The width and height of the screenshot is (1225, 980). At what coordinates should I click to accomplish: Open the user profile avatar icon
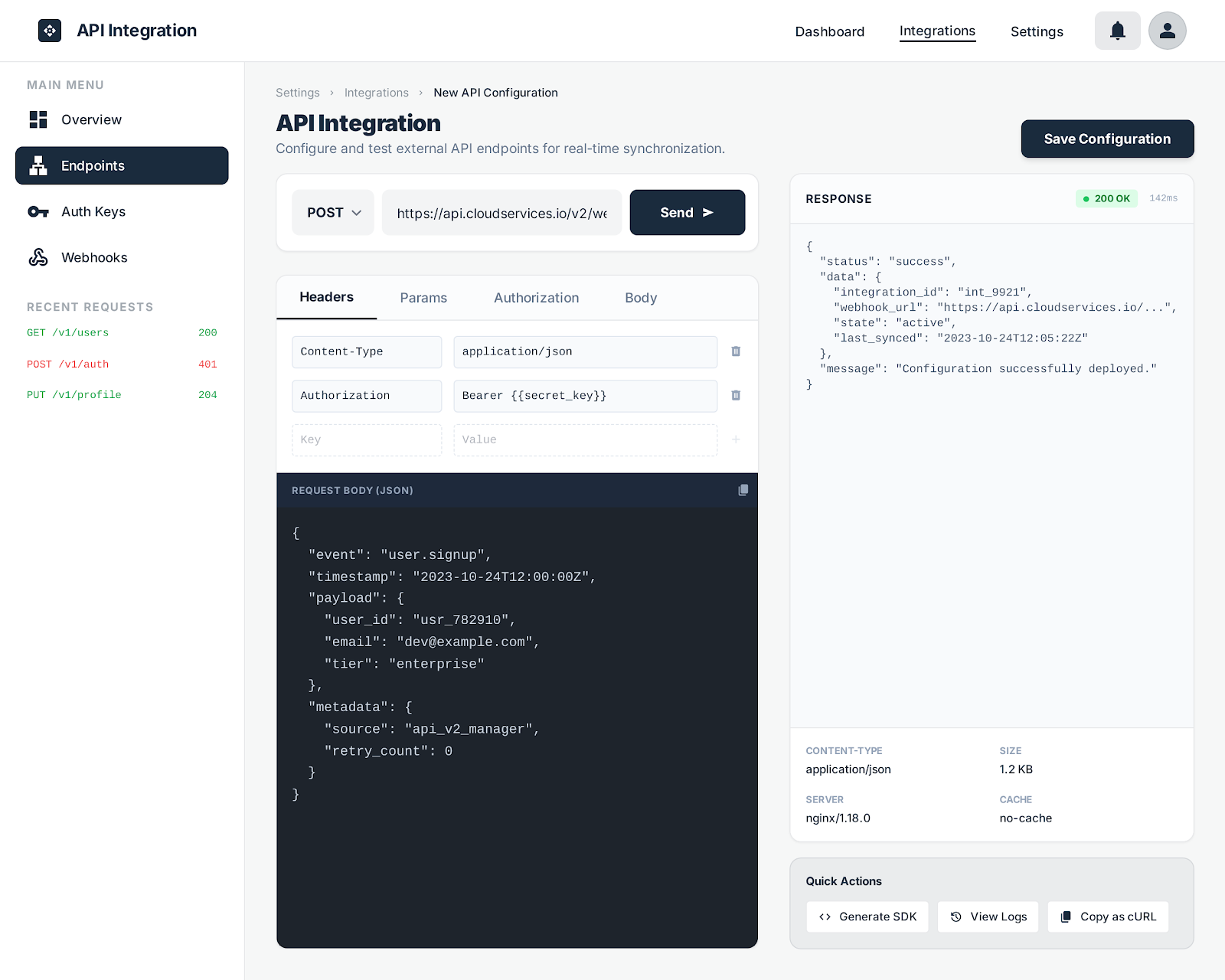pyautogui.click(x=1167, y=31)
